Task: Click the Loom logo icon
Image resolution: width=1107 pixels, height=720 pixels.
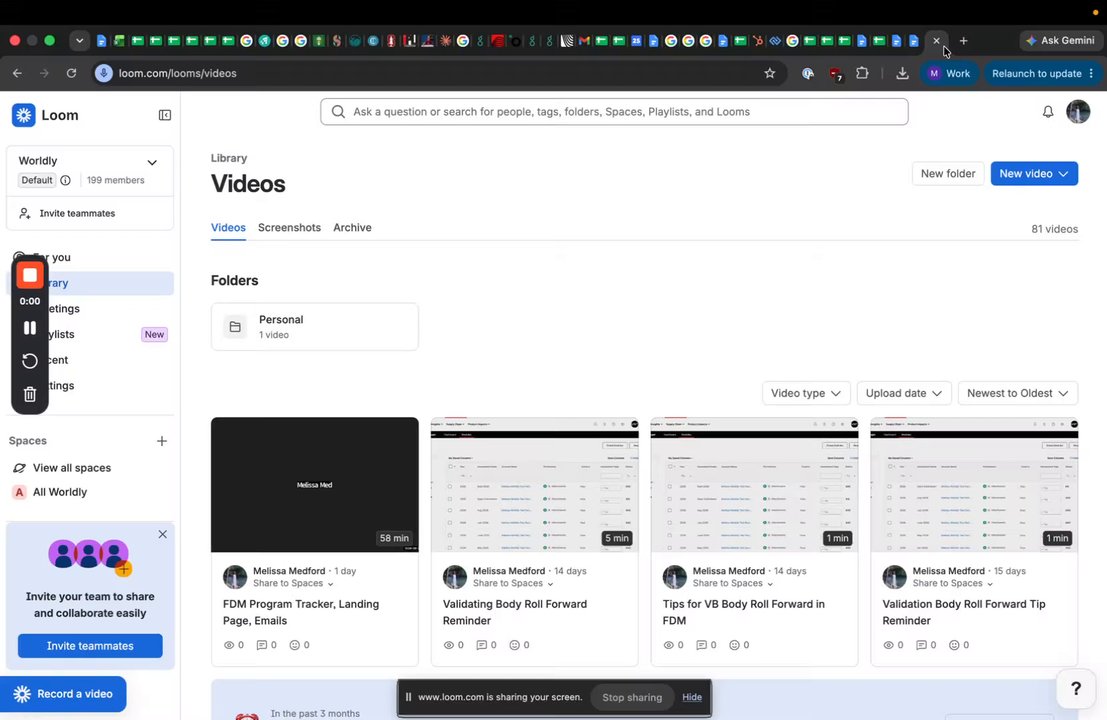Action: tap(23, 115)
